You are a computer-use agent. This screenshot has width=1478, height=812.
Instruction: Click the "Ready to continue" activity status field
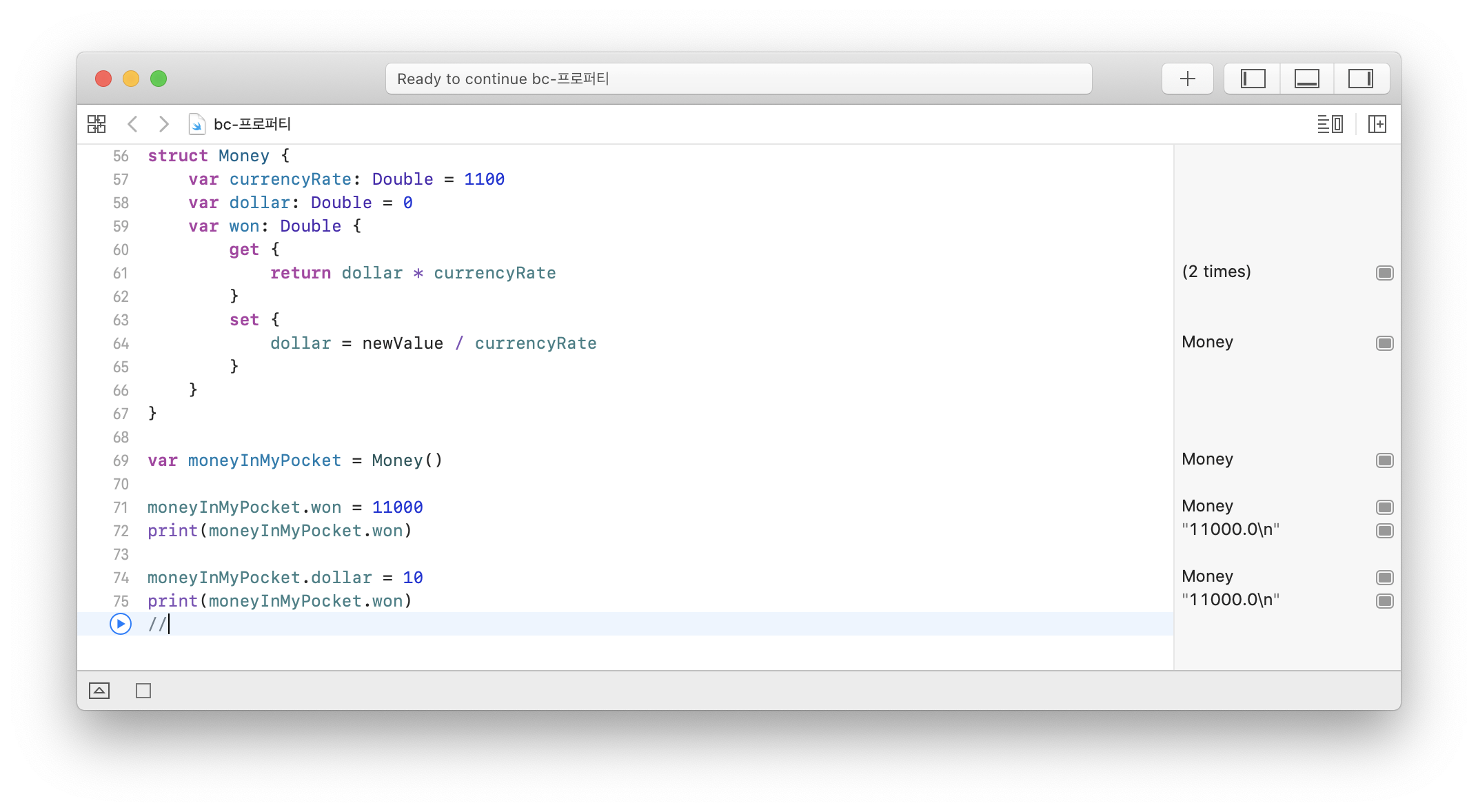(738, 79)
